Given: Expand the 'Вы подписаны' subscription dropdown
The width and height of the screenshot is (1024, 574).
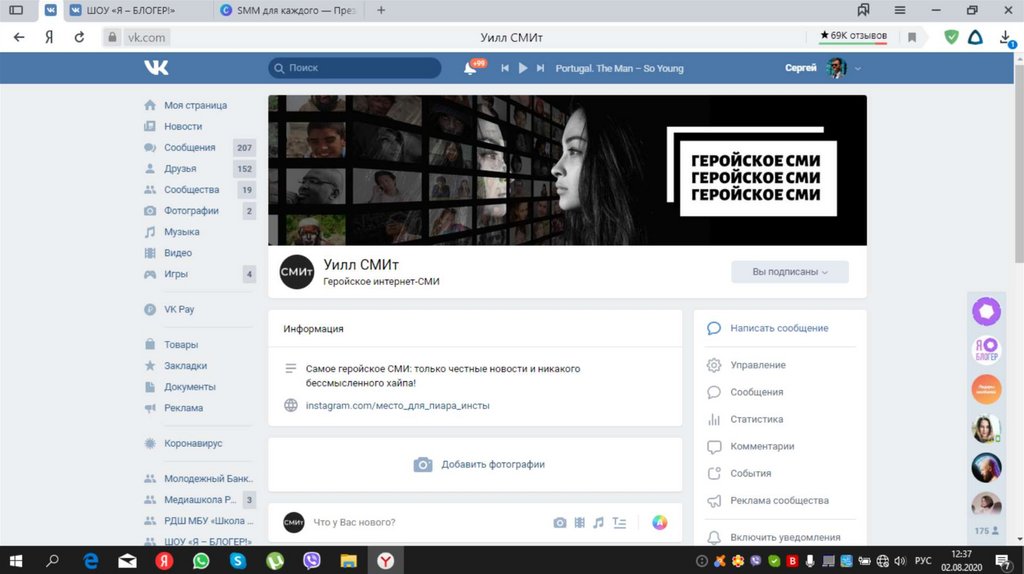Looking at the screenshot, I should coord(789,272).
